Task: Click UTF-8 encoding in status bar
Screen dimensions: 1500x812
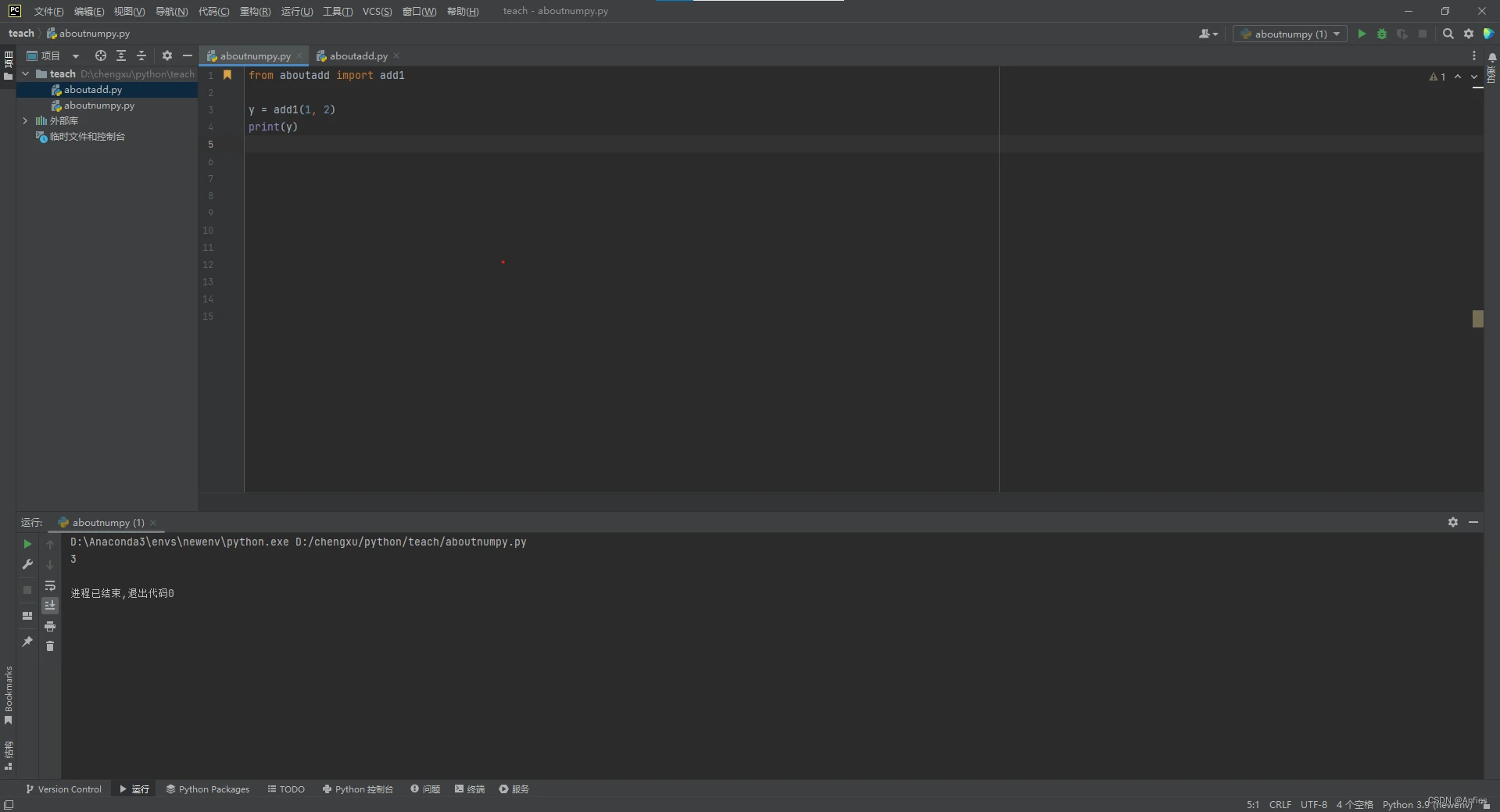Action: [1314, 804]
